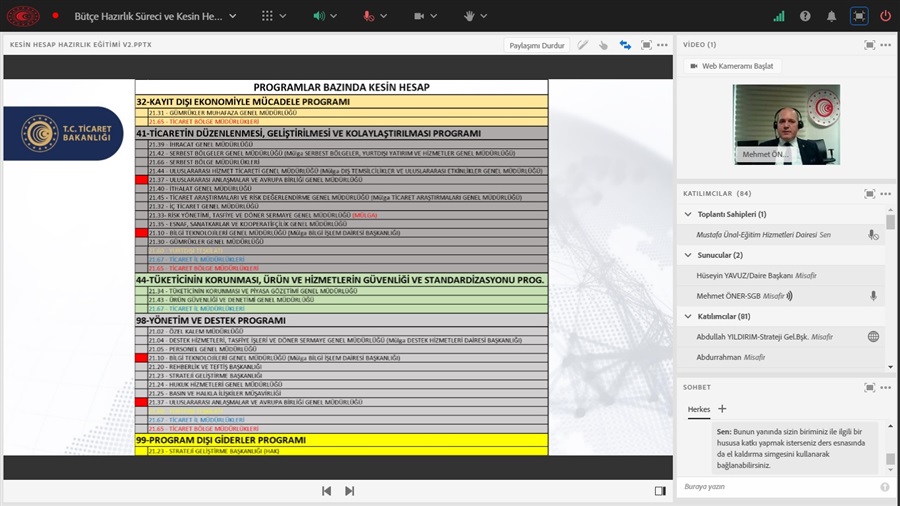This screenshot has height=506, width=900.
Task: Click the muted mic icon beside Mustafa Ünal
Action: coord(873,235)
